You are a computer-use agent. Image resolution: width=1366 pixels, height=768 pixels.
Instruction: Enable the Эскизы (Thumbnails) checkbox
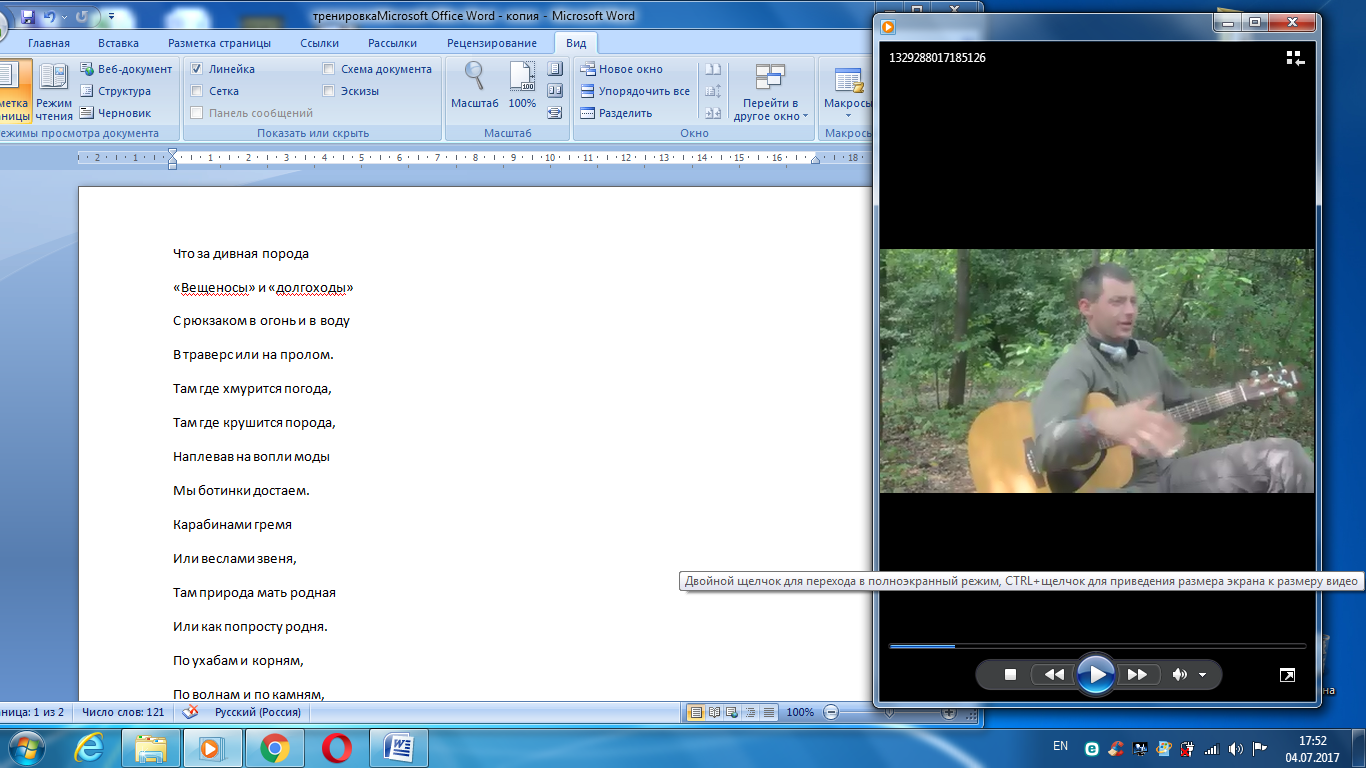click(329, 91)
